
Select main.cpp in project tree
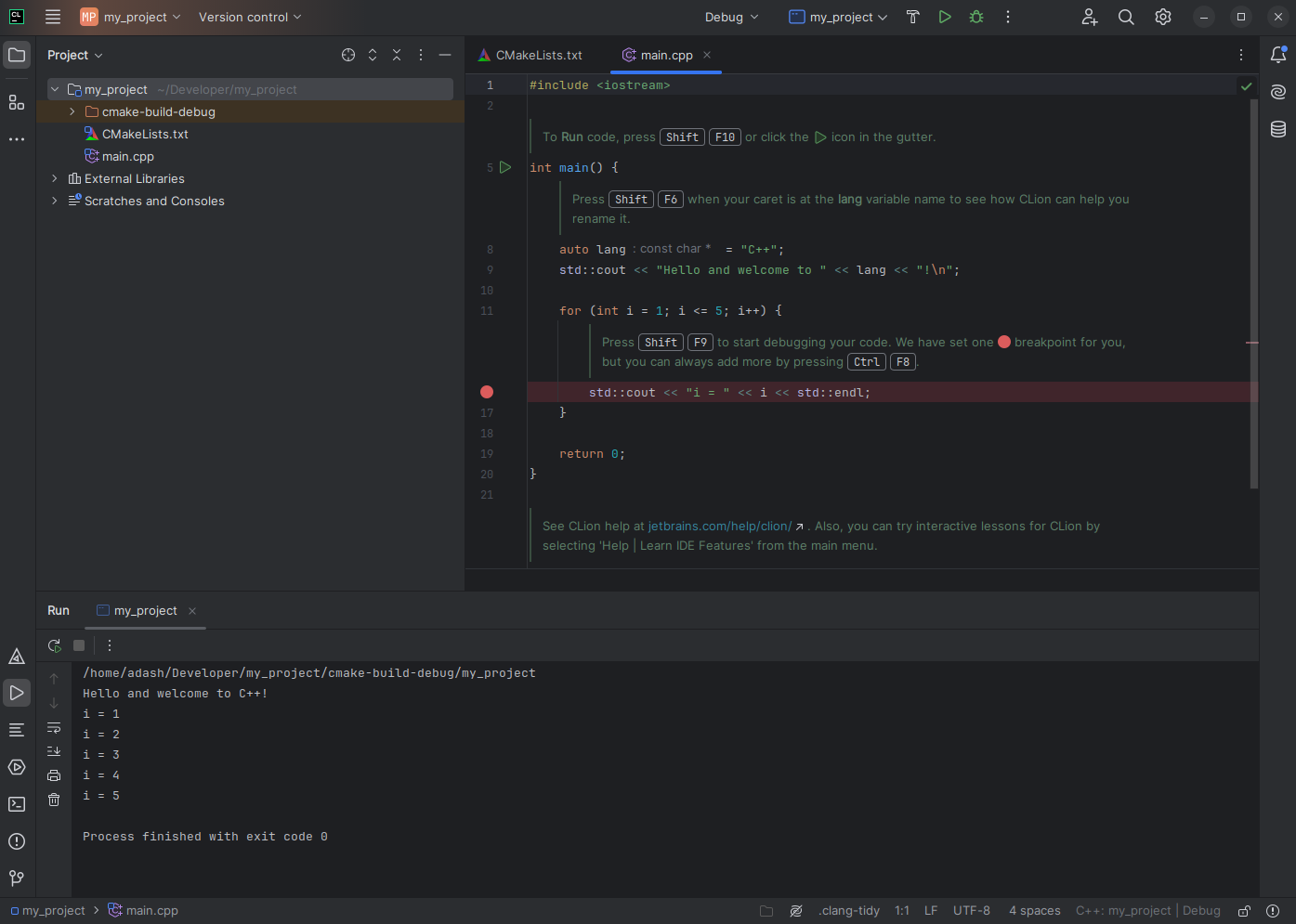click(128, 156)
